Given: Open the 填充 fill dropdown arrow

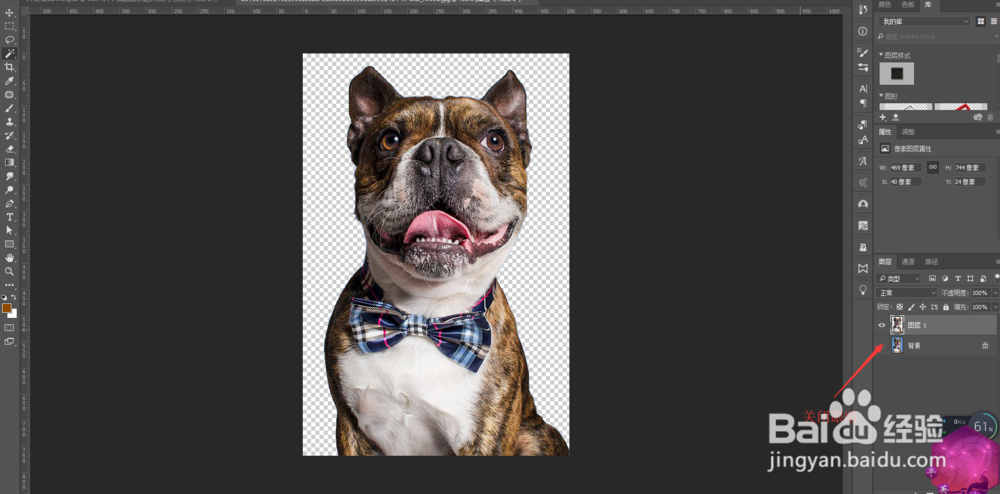Looking at the screenshot, I should [x=995, y=307].
